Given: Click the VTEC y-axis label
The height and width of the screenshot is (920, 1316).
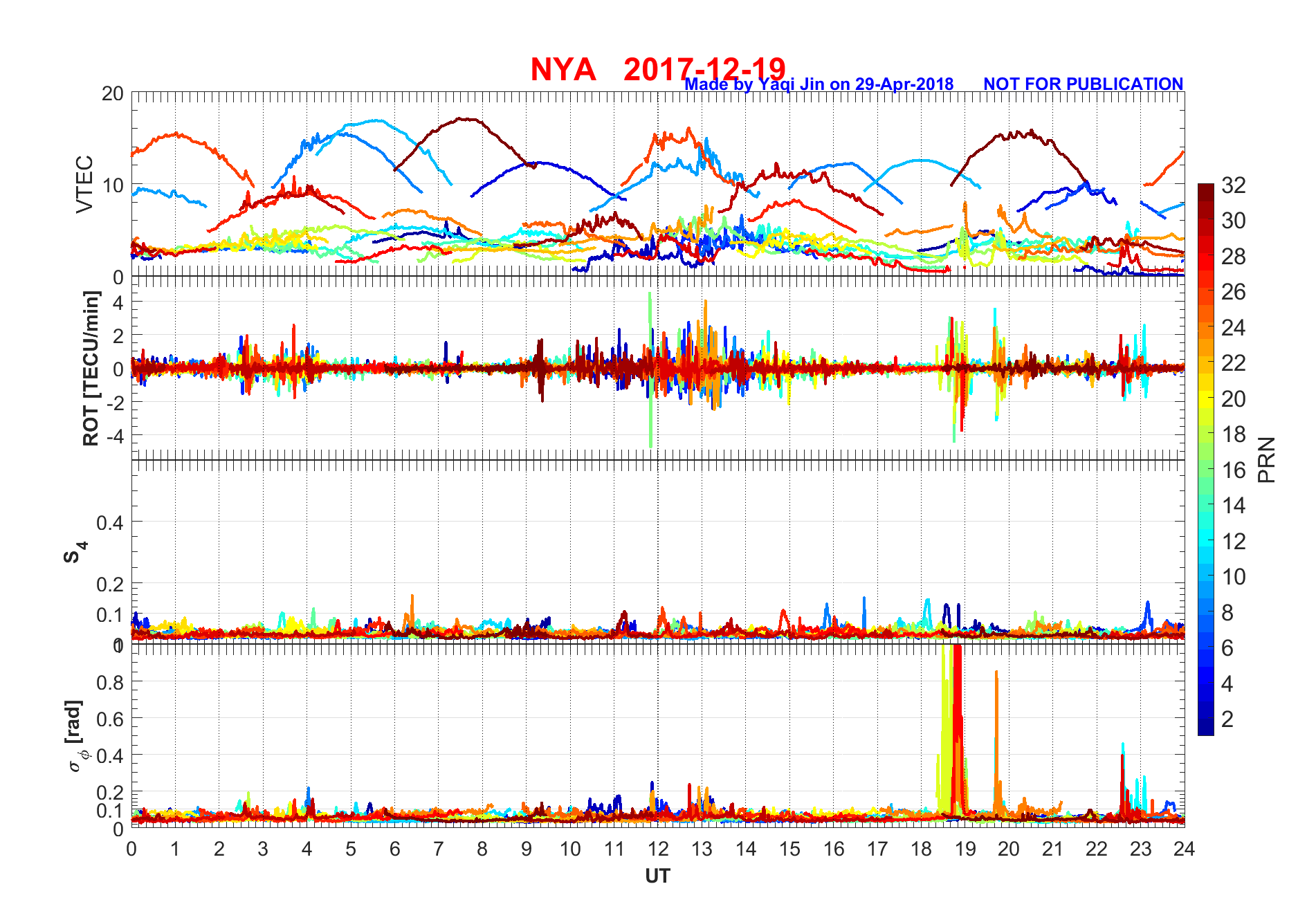Looking at the screenshot, I should pos(84,184).
